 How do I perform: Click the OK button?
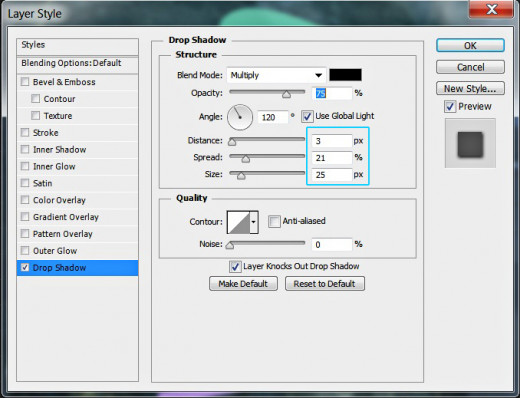pos(470,46)
